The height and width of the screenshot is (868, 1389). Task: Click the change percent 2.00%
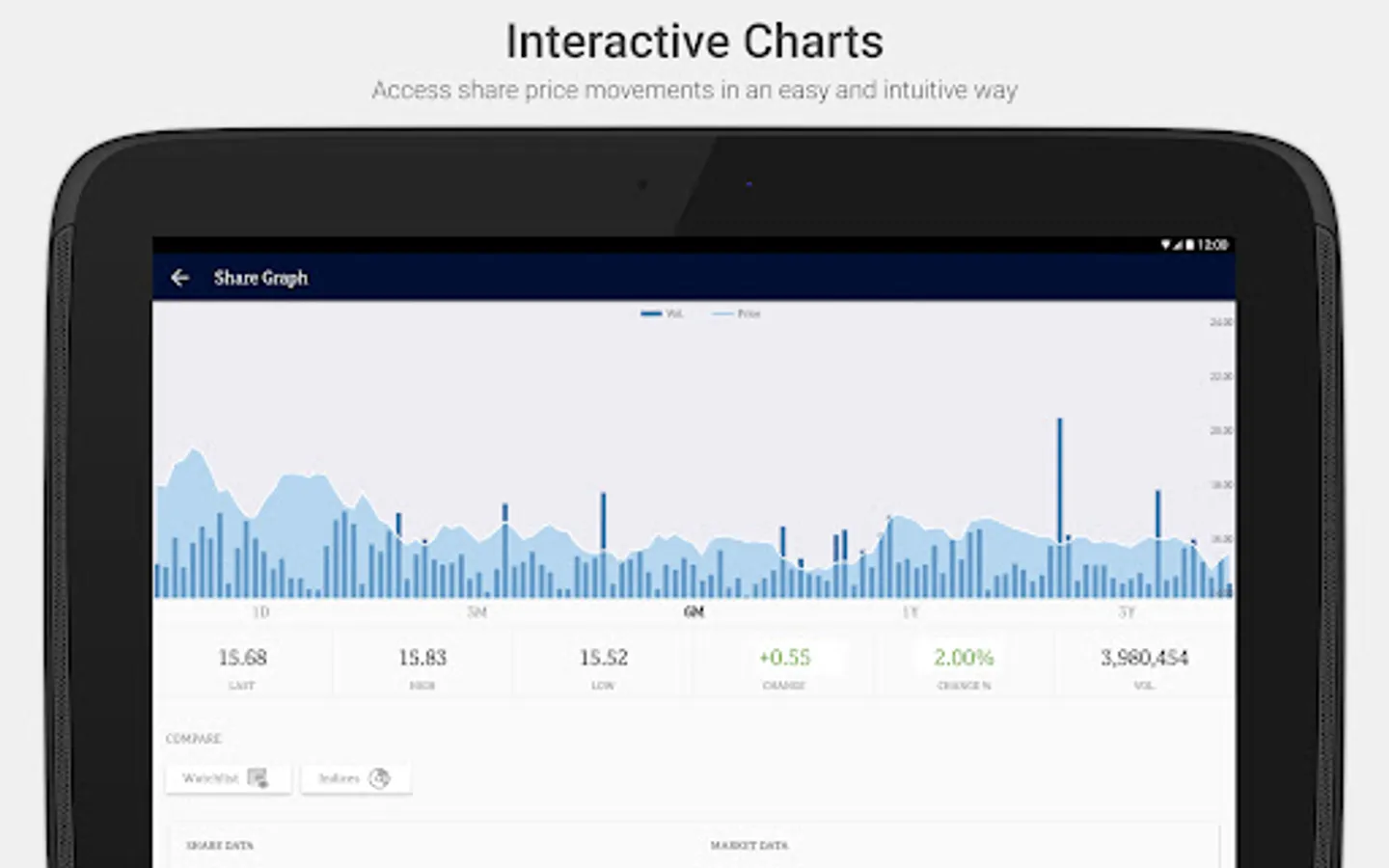tap(964, 658)
